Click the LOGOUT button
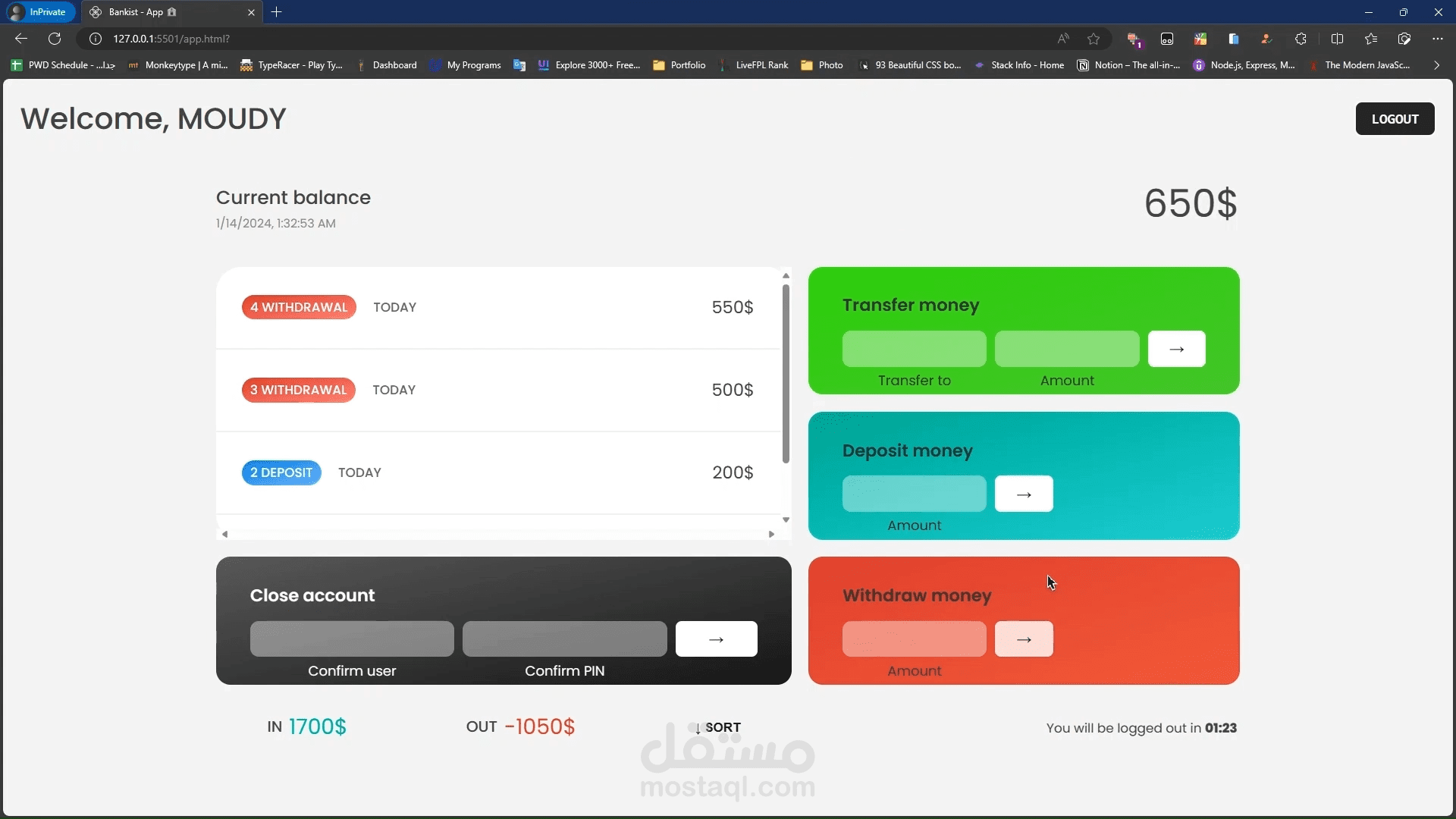This screenshot has width=1456, height=819. pos(1395,119)
